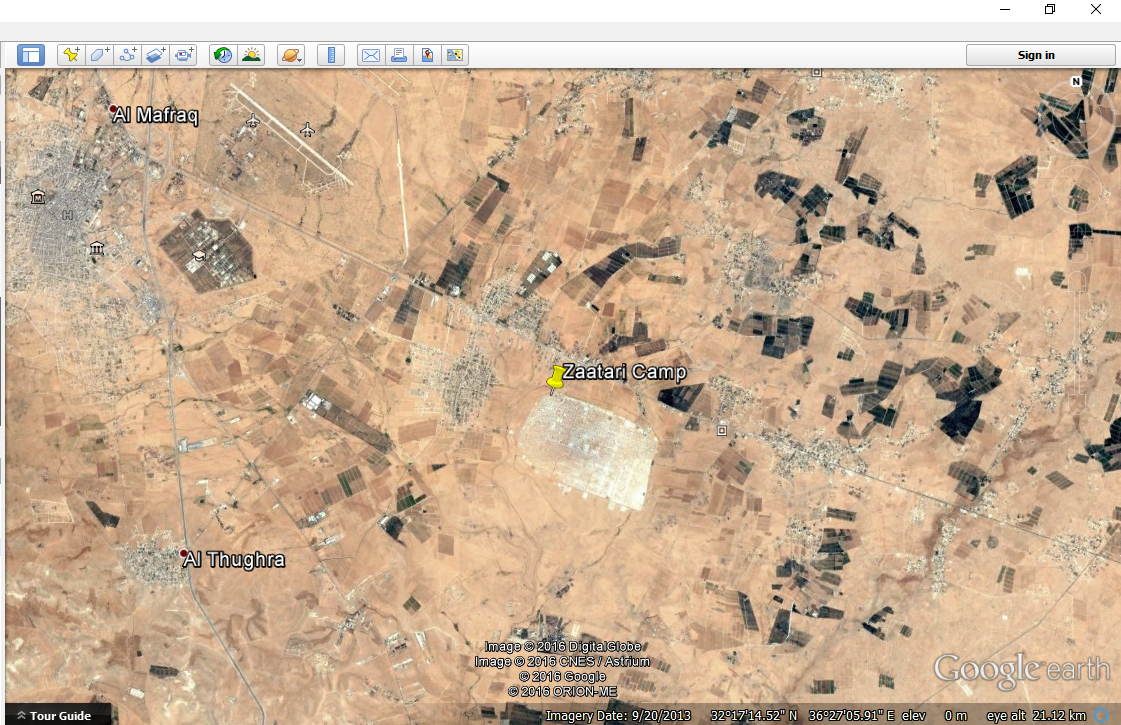Toggle the historical imagery clock button
The width and height of the screenshot is (1121, 725).
pyautogui.click(x=222, y=55)
